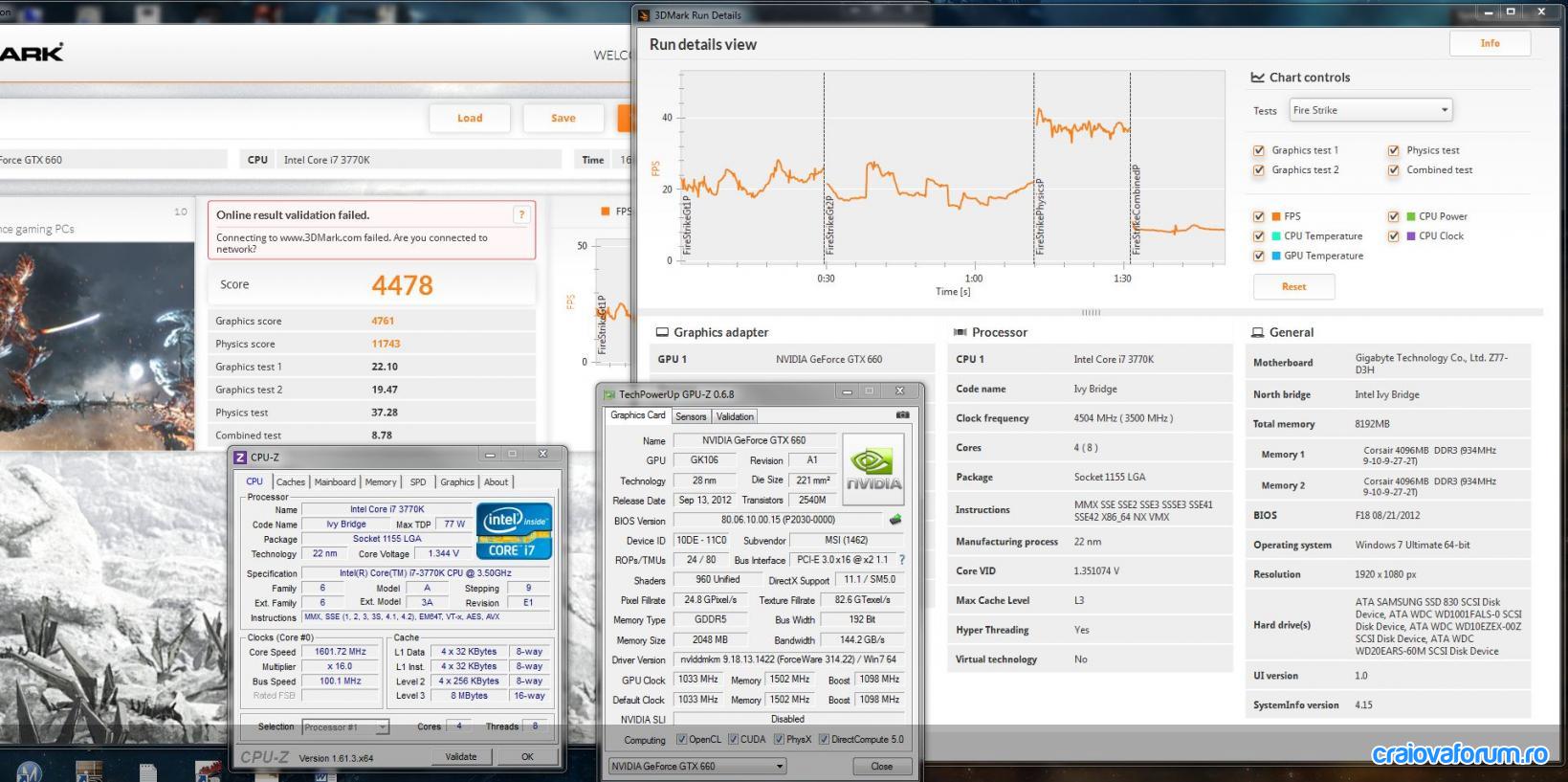This screenshot has height=782, width=1568.
Task: Open the GPU-Z graphics card selector dropdown
Action: (697, 766)
